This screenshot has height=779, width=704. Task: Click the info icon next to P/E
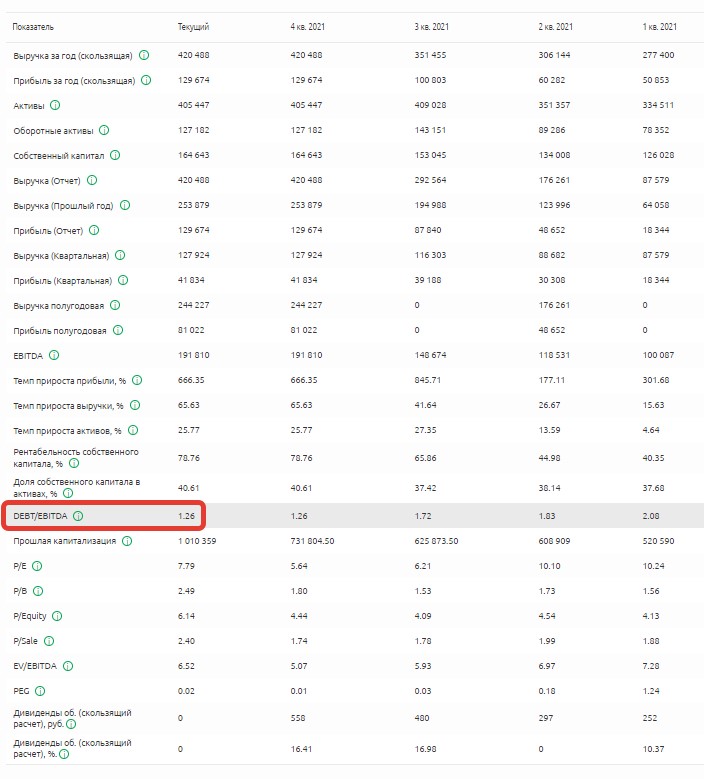38,566
